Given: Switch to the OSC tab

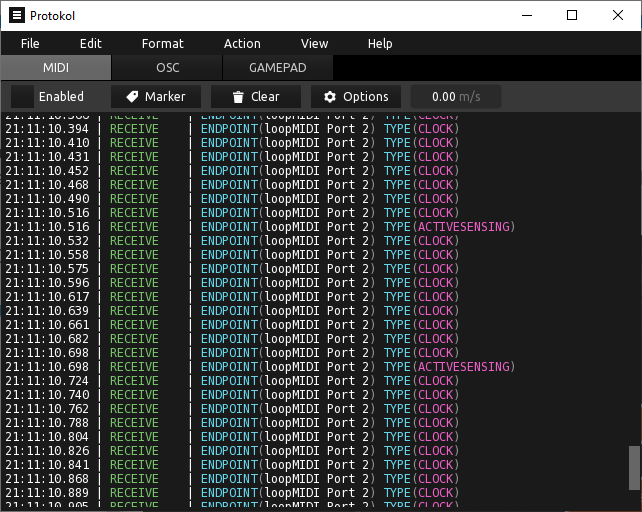Looking at the screenshot, I should pyautogui.click(x=167, y=68).
